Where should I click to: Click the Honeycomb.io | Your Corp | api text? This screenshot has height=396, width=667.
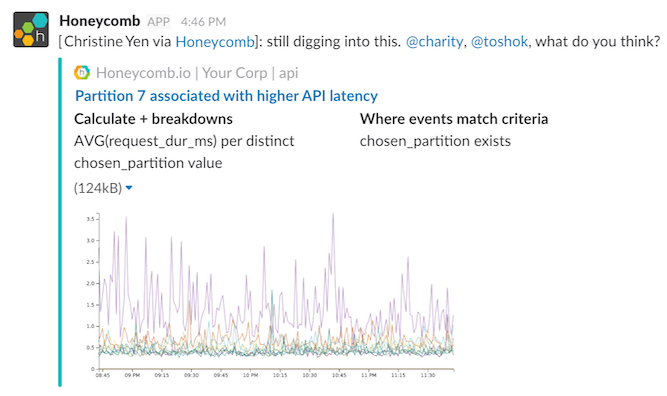click(197, 73)
